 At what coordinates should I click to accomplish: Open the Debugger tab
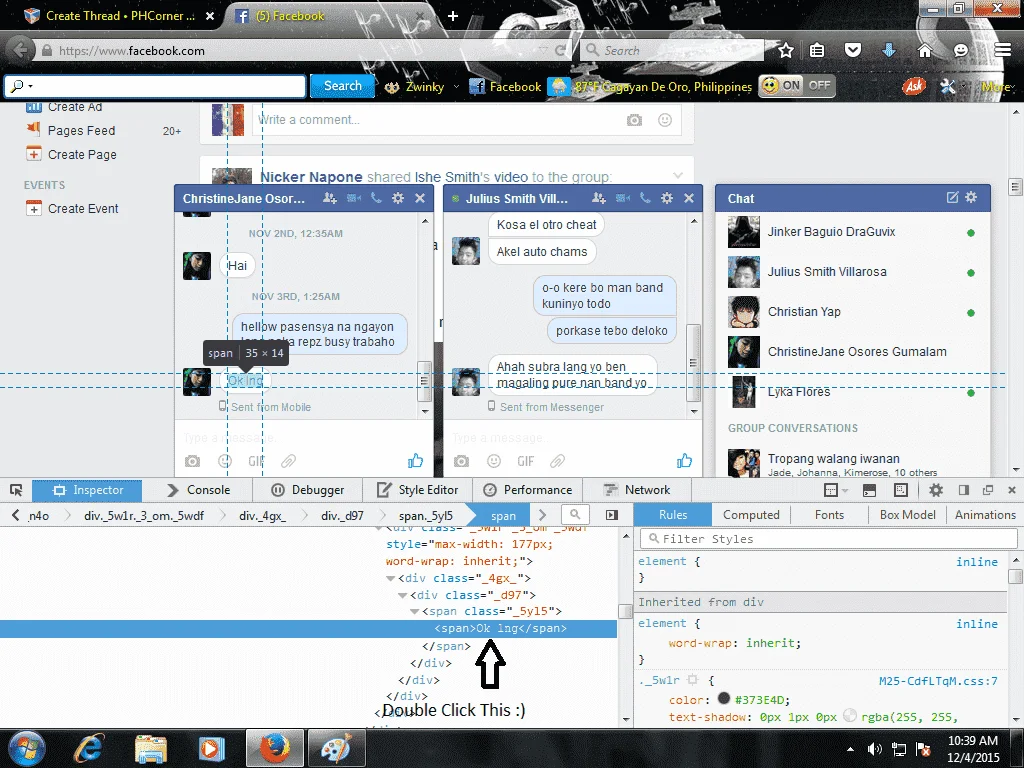point(307,490)
